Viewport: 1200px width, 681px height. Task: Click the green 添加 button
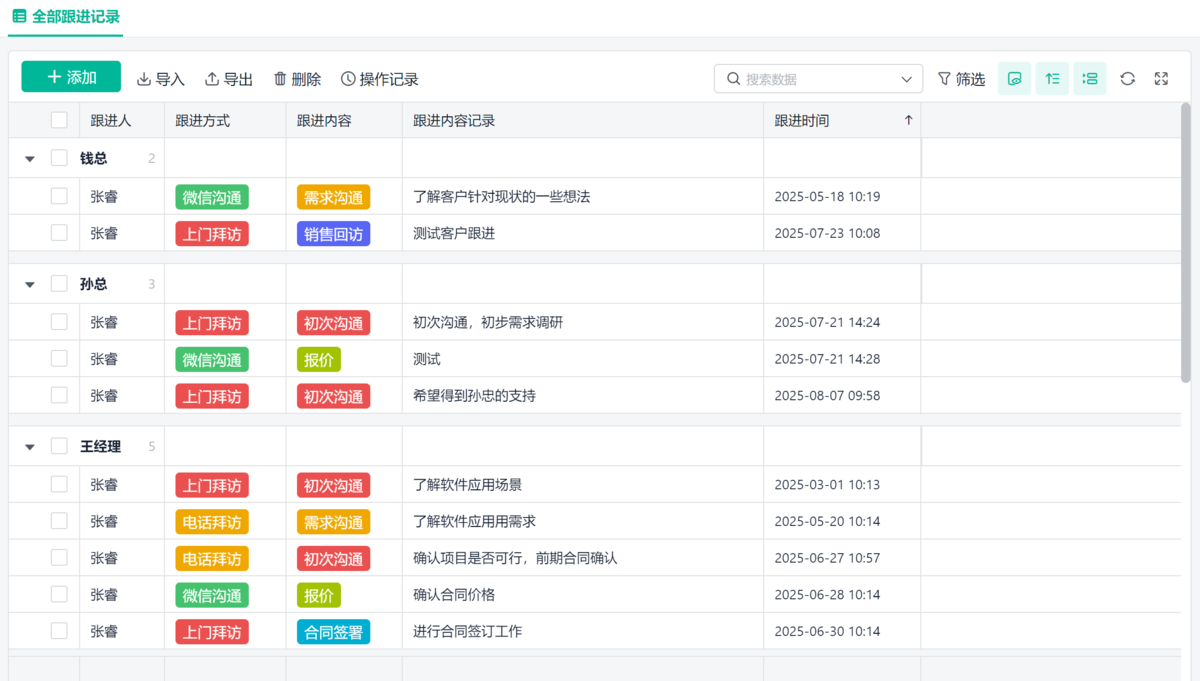coord(71,77)
